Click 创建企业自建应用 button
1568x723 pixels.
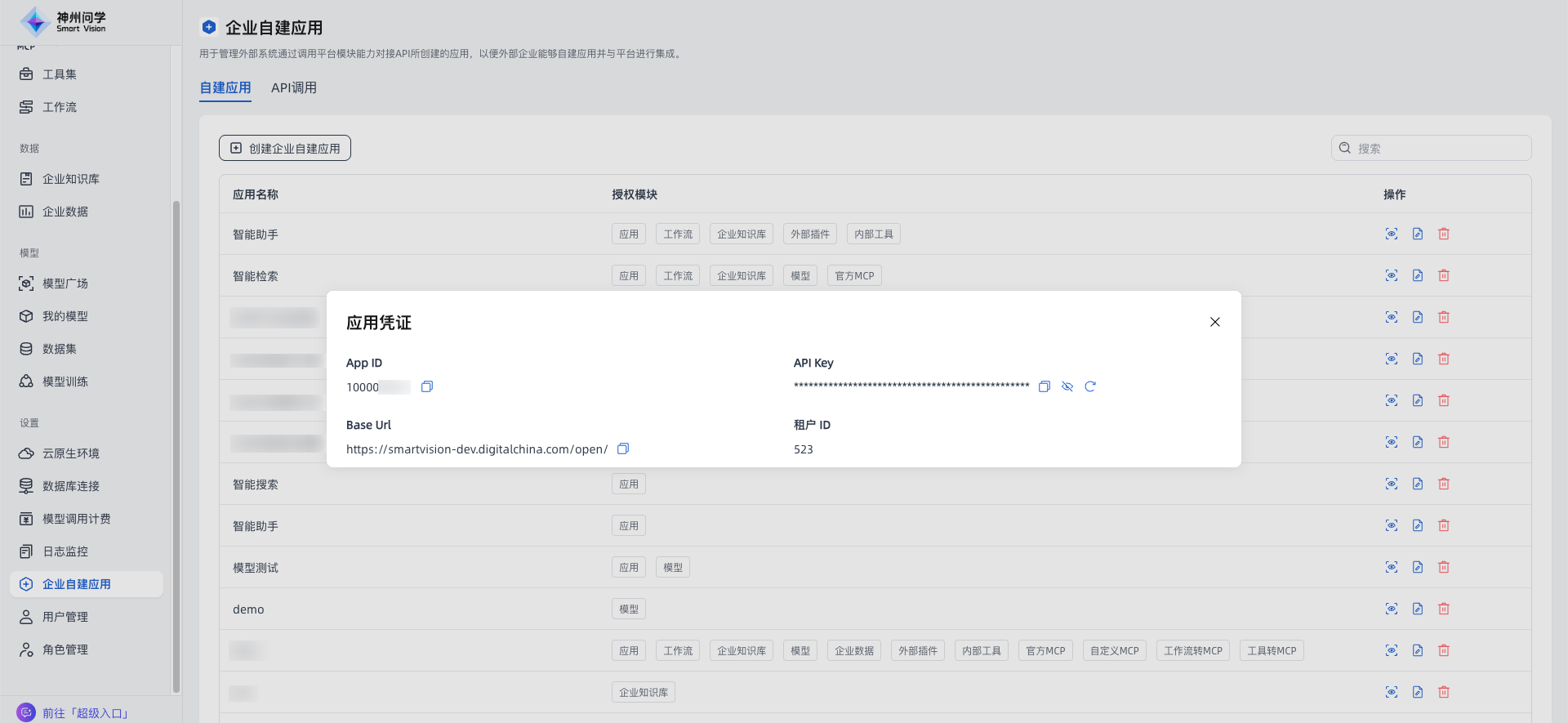point(285,148)
